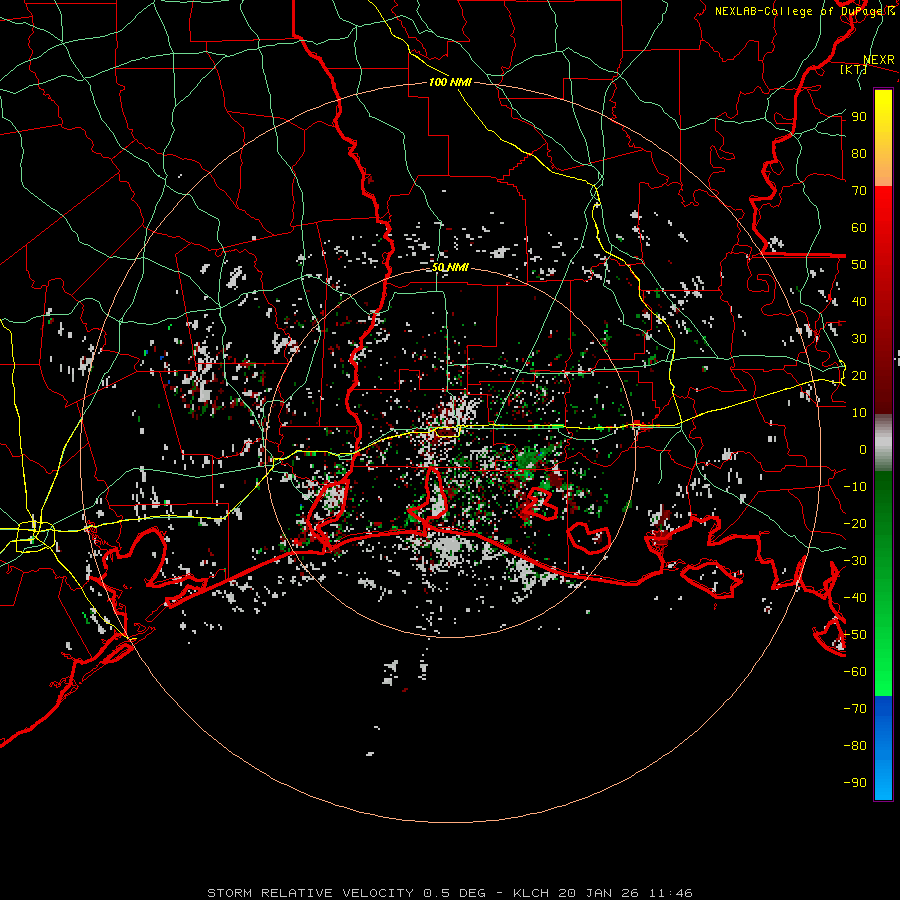Click the -80 scale value
This screenshot has height=900, width=900.
coord(855,746)
